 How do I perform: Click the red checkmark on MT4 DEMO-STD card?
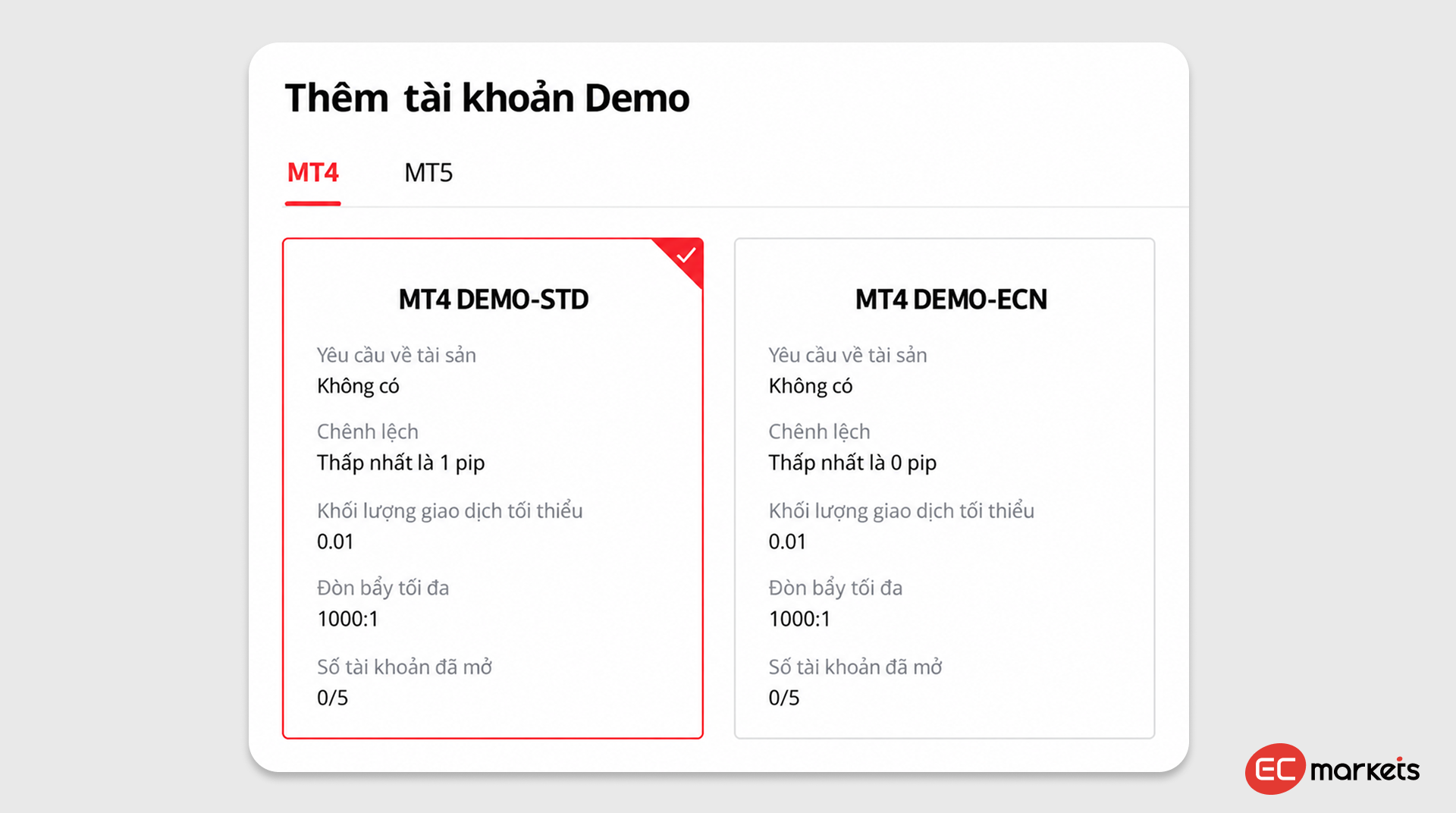point(686,256)
